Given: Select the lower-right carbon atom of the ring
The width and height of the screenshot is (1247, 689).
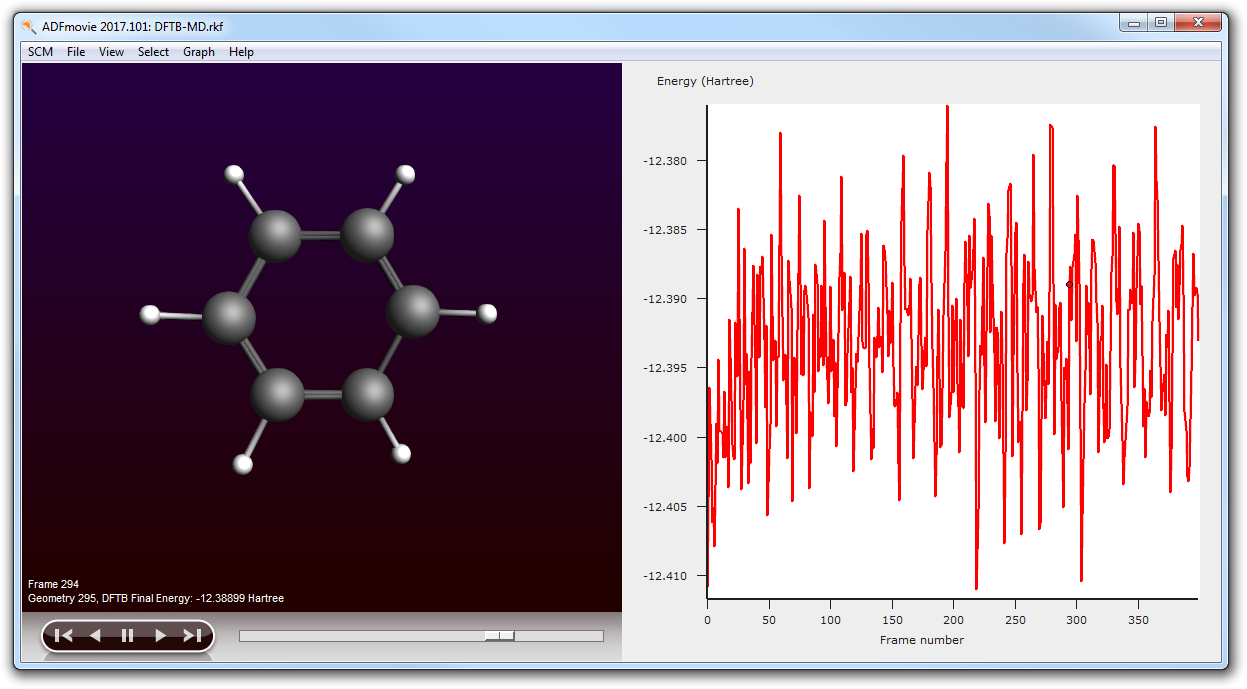Looking at the screenshot, I should coord(367,393).
